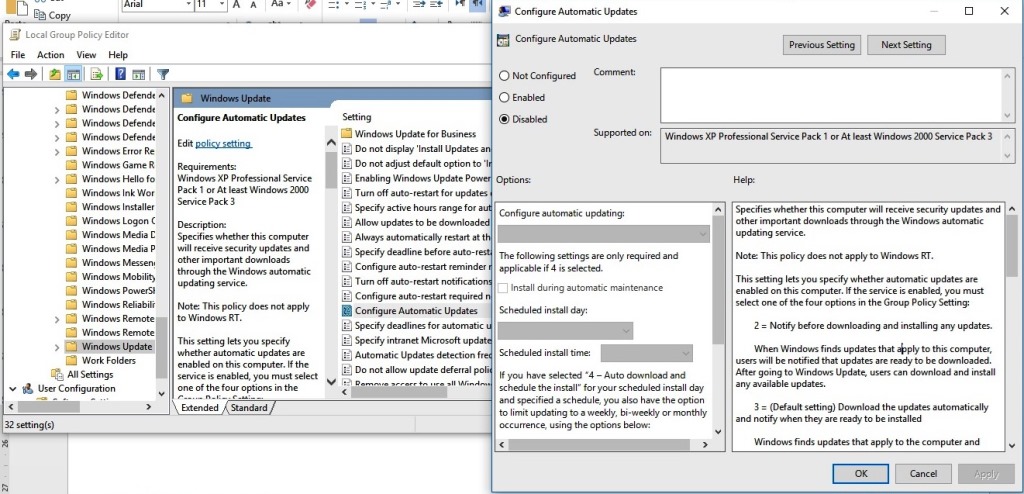Open the font size 11 dropdown in Word

pos(222,5)
